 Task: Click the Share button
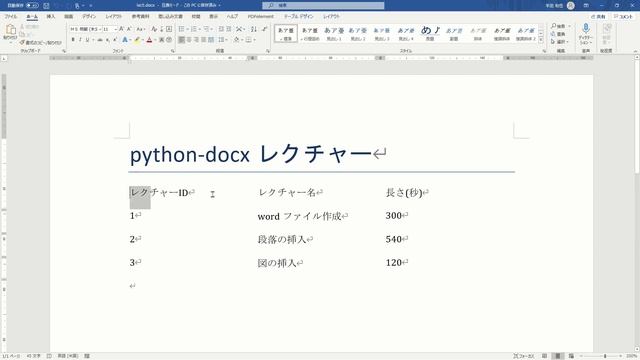click(598, 16)
